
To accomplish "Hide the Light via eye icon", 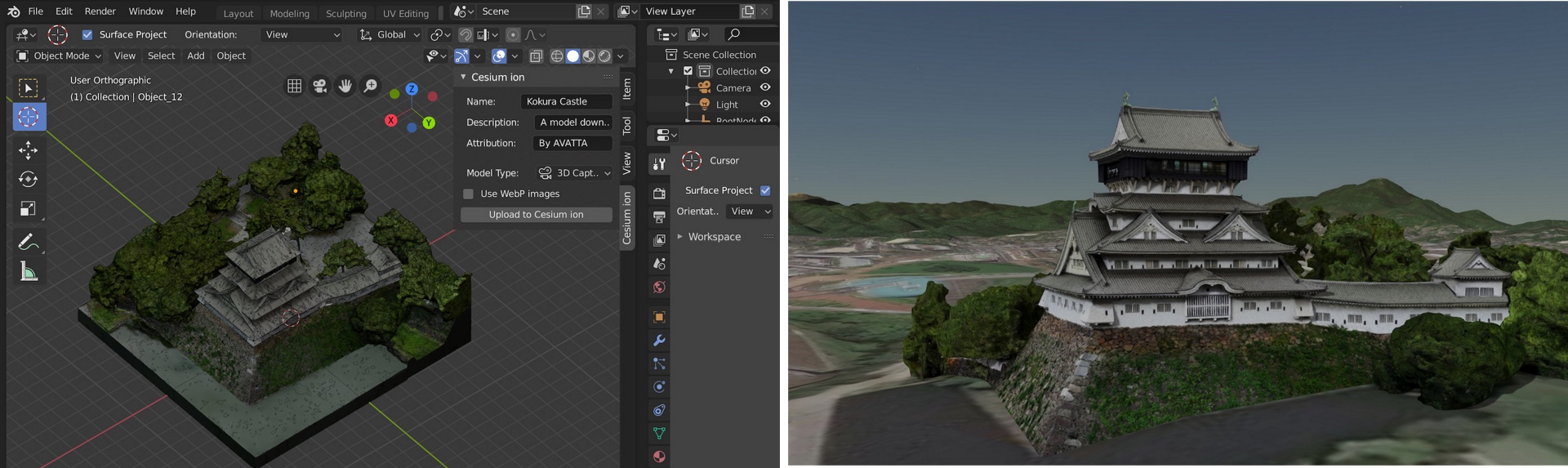I will pyautogui.click(x=765, y=104).
